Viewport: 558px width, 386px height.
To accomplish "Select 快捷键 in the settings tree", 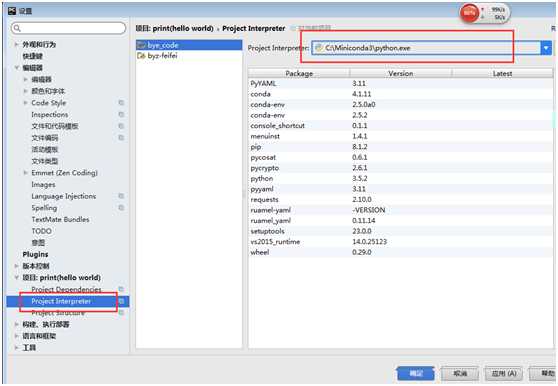I will (x=32, y=56).
